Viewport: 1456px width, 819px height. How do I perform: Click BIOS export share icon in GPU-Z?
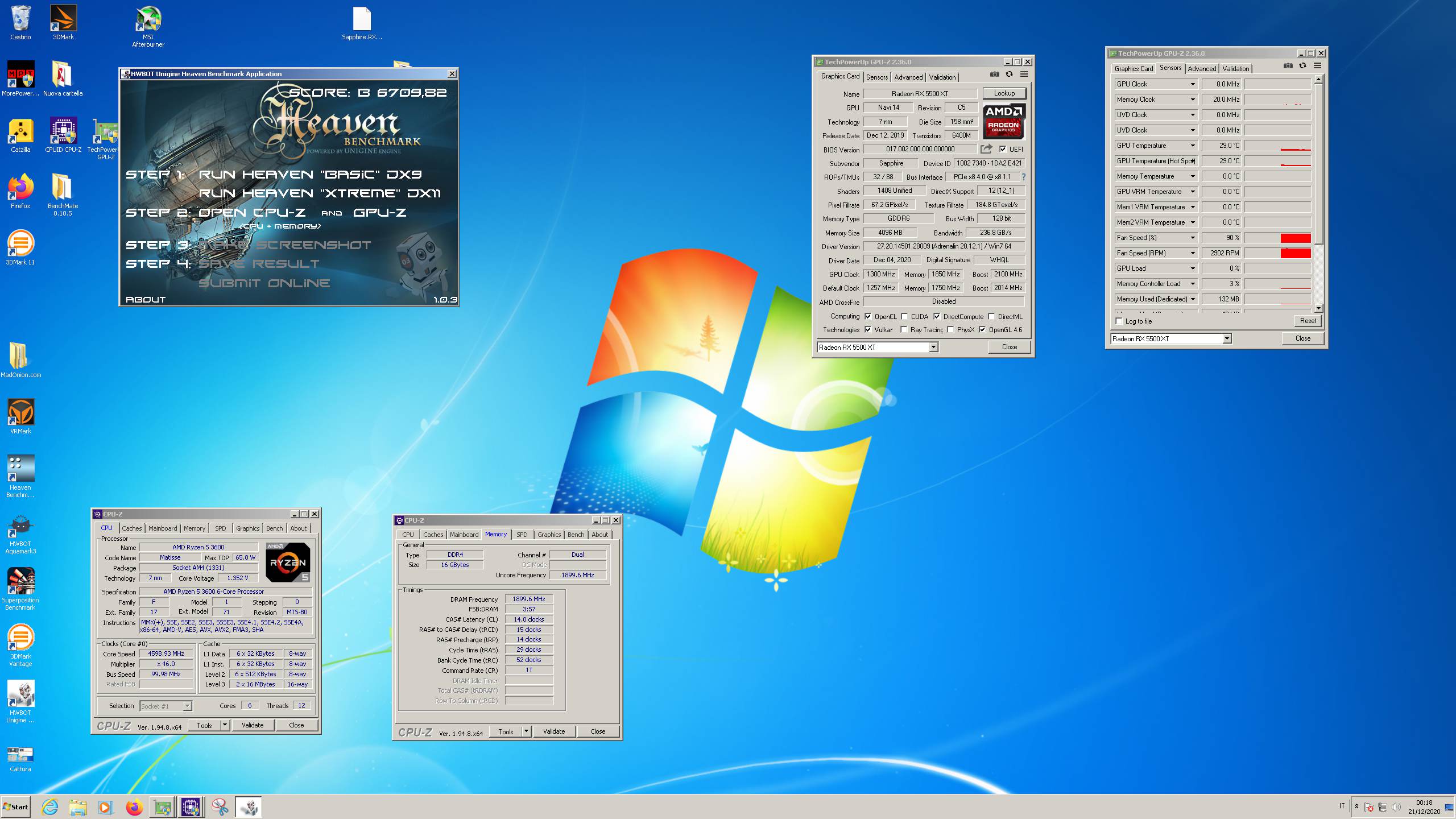point(986,148)
